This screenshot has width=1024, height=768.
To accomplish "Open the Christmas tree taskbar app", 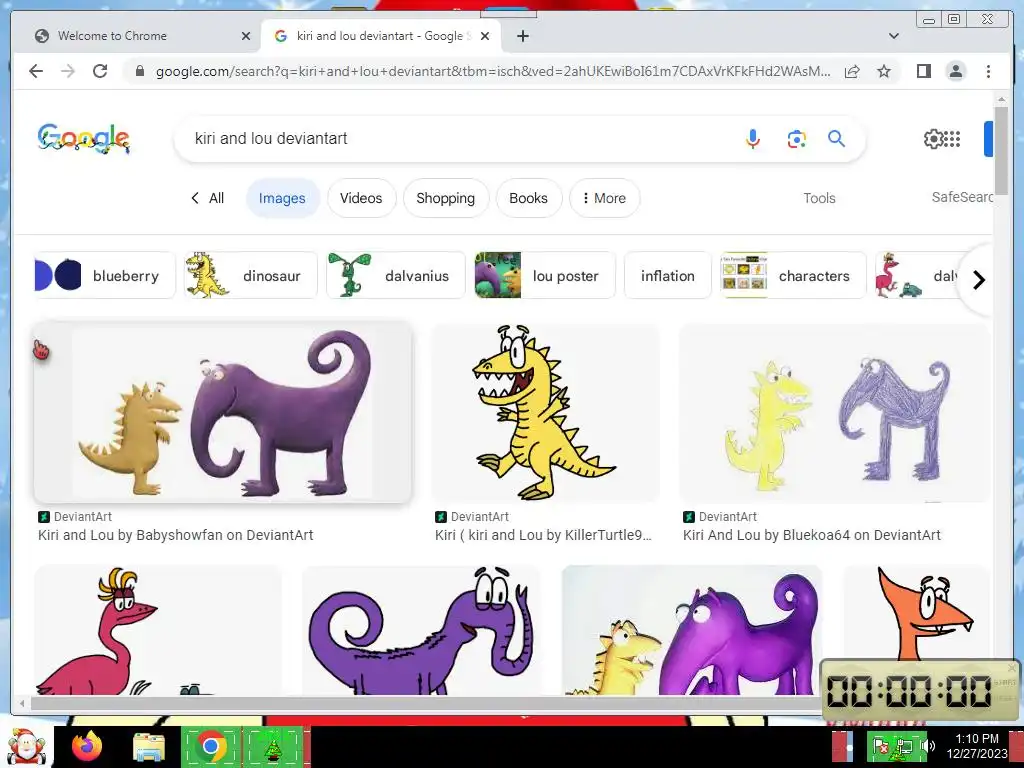I will (x=272, y=746).
